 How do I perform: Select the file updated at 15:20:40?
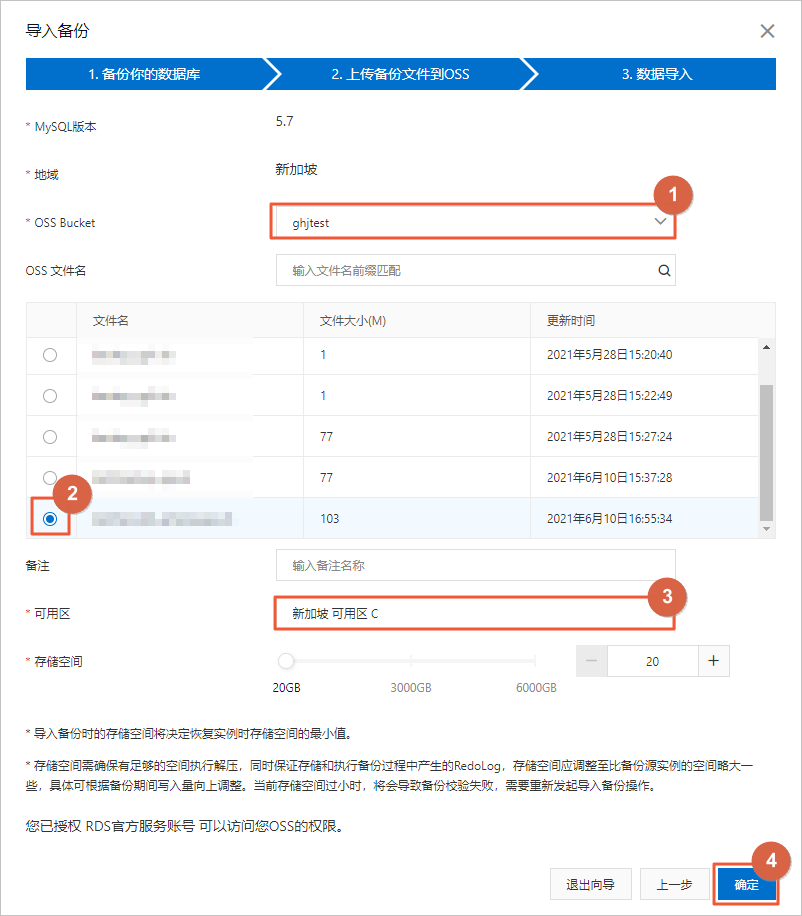(x=50, y=355)
